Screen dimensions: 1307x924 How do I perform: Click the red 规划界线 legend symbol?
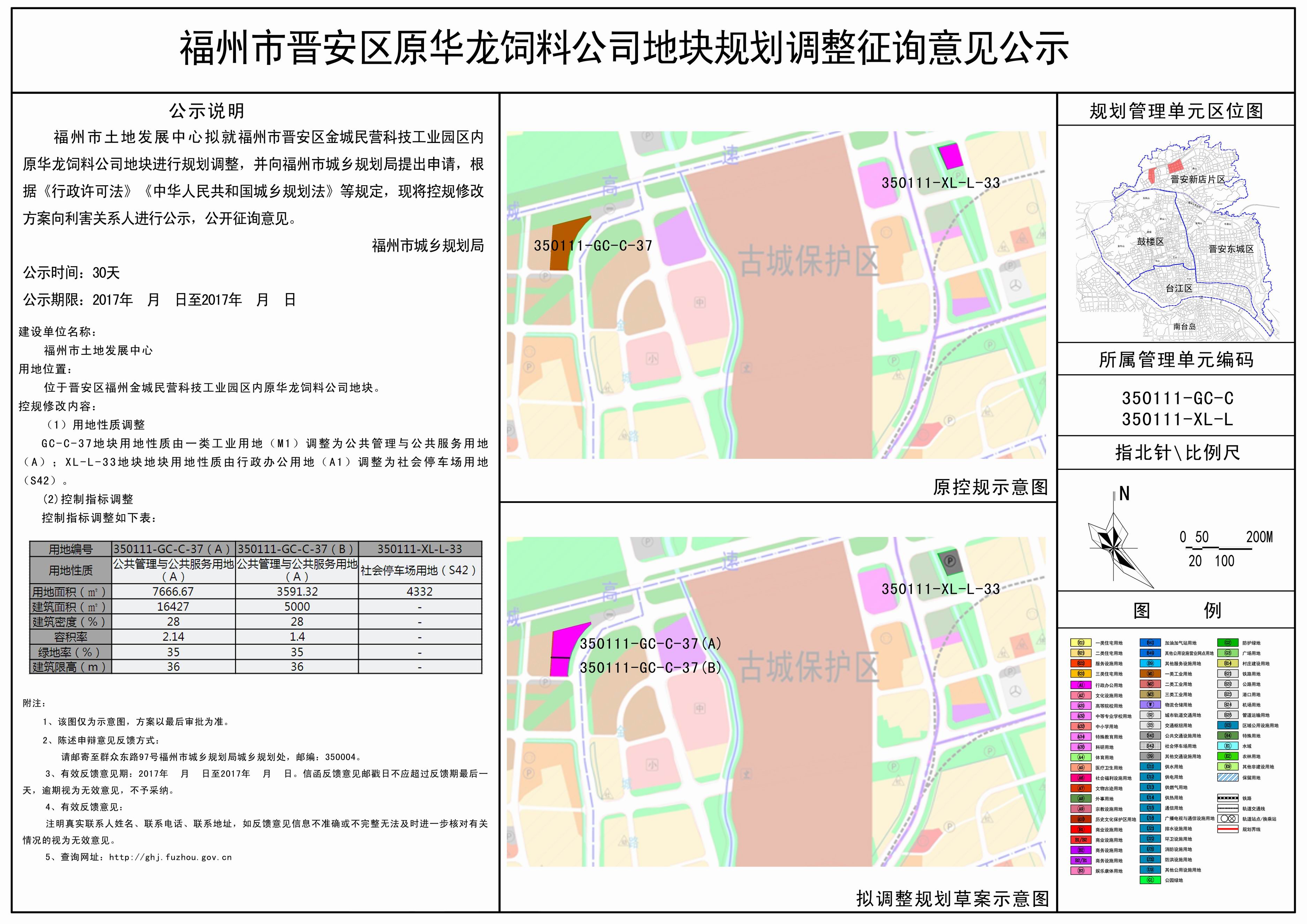pos(1228,829)
